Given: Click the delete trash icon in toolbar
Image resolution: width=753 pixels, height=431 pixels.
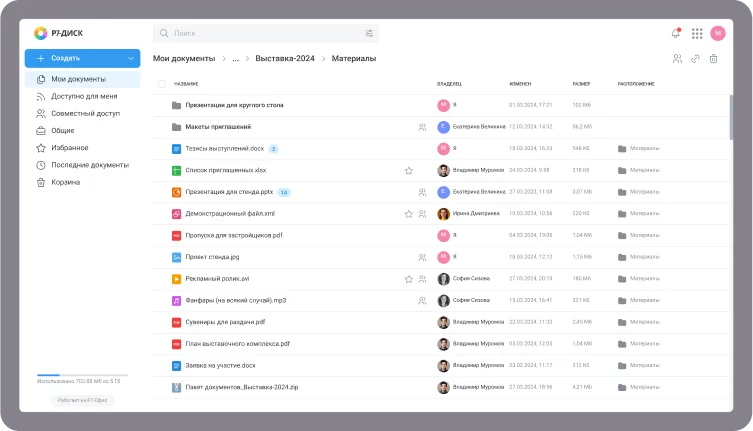Looking at the screenshot, I should pos(713,59).
